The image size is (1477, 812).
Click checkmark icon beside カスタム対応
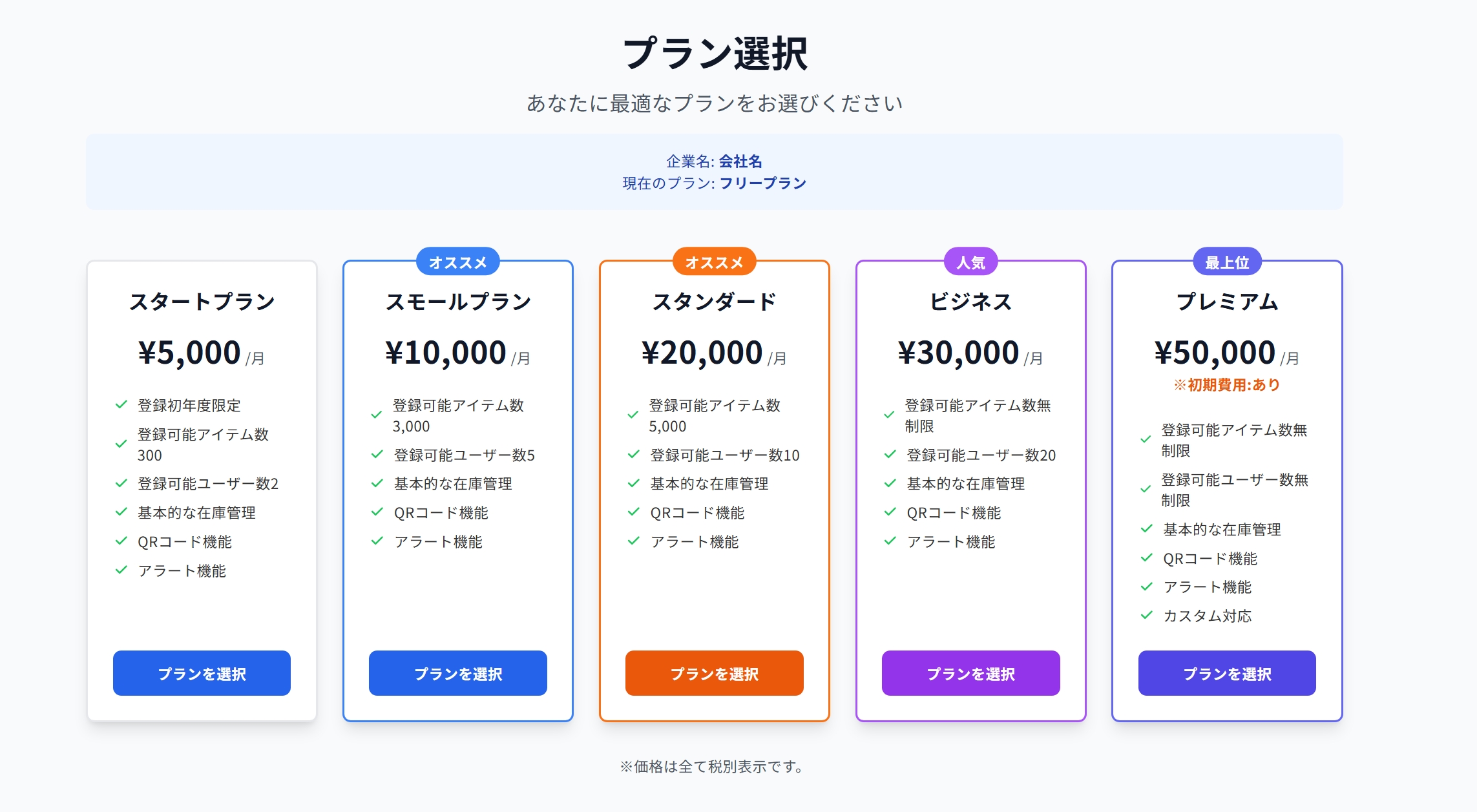1147,616
